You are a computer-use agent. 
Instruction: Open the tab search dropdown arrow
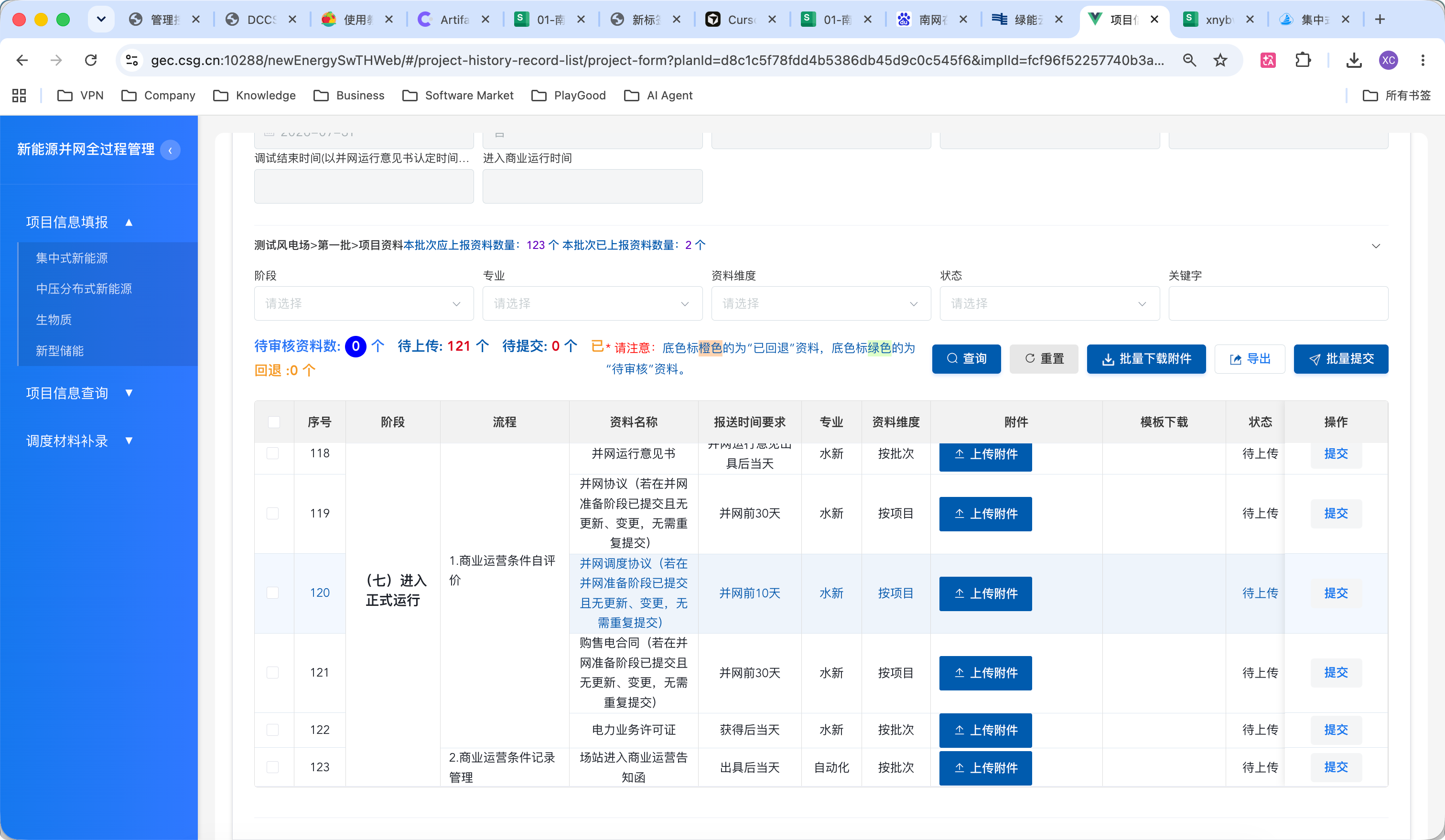[x=101, y=20]
